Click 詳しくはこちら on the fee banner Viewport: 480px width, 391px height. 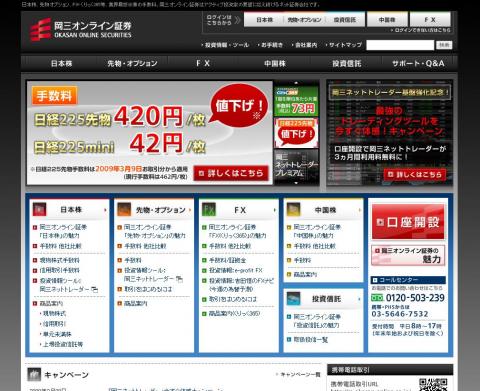coord(231,173)
